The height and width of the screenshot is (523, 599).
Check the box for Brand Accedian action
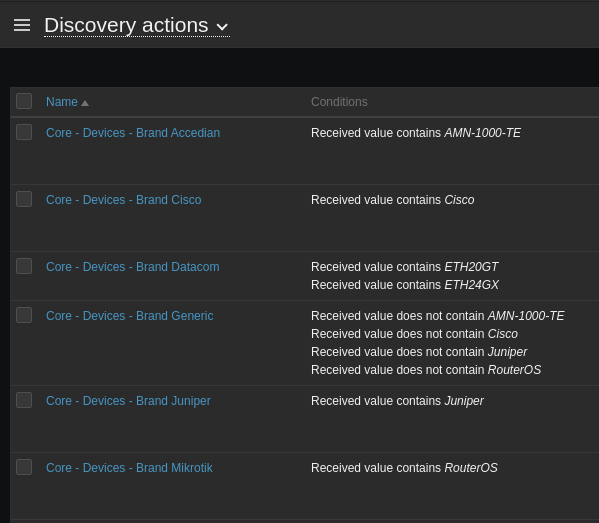pyautogui.click(x=24, y=132)
